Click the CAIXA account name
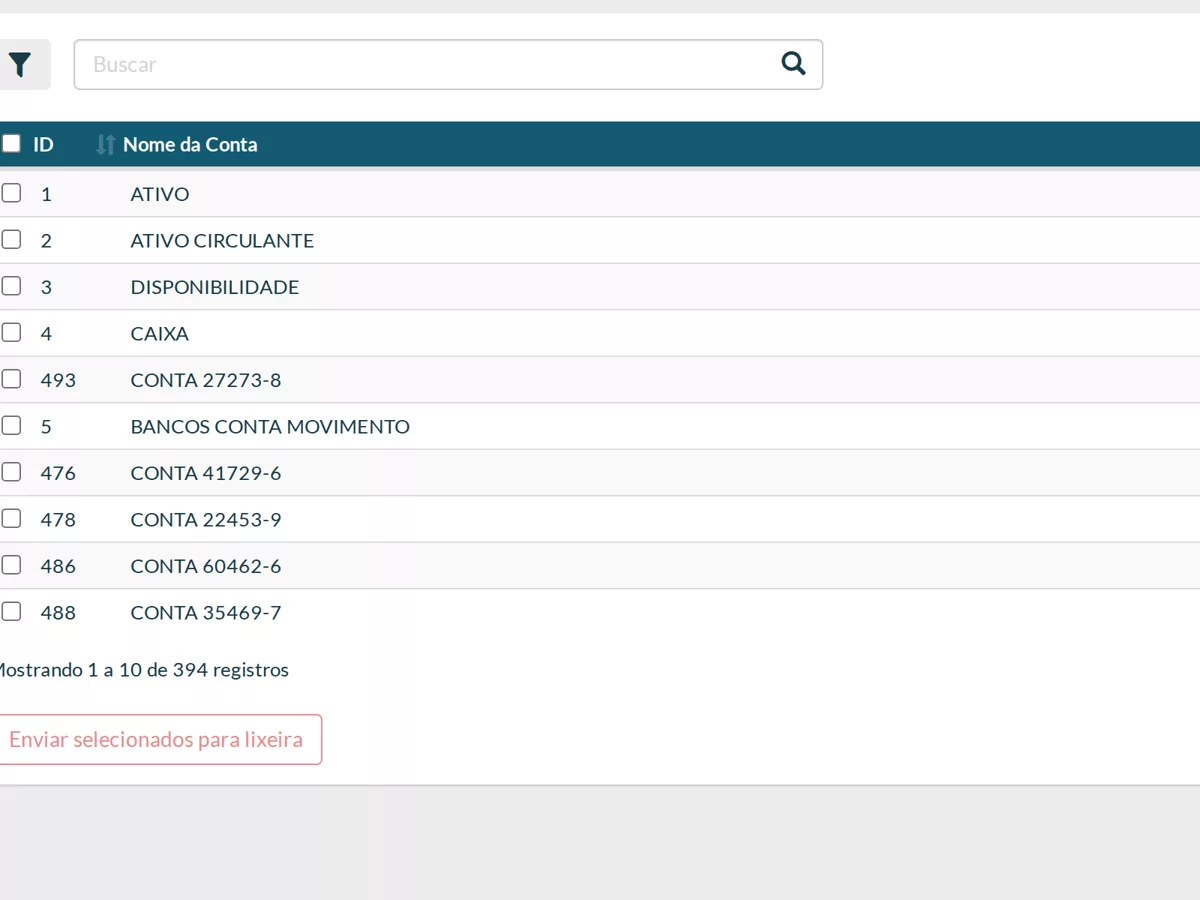 tap(160, 334)
